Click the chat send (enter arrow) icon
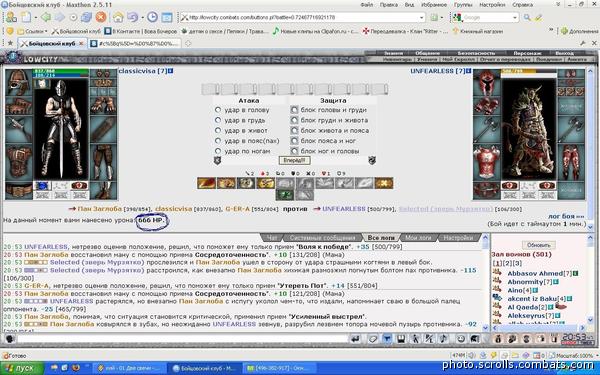Image resolution: width=600 pixels, height=375 pixels. point(356,339)
